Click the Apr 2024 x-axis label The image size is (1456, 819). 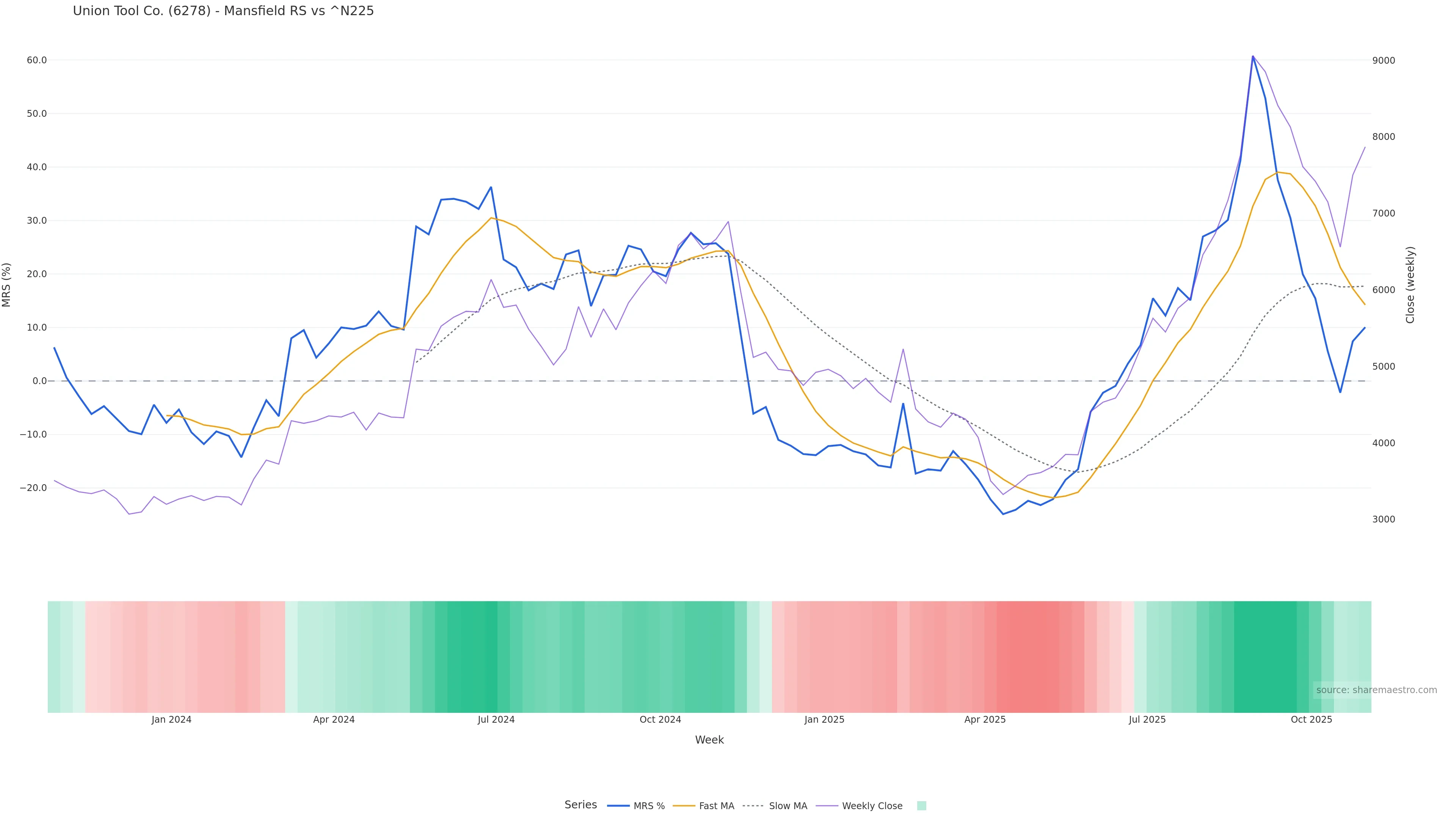334,720
